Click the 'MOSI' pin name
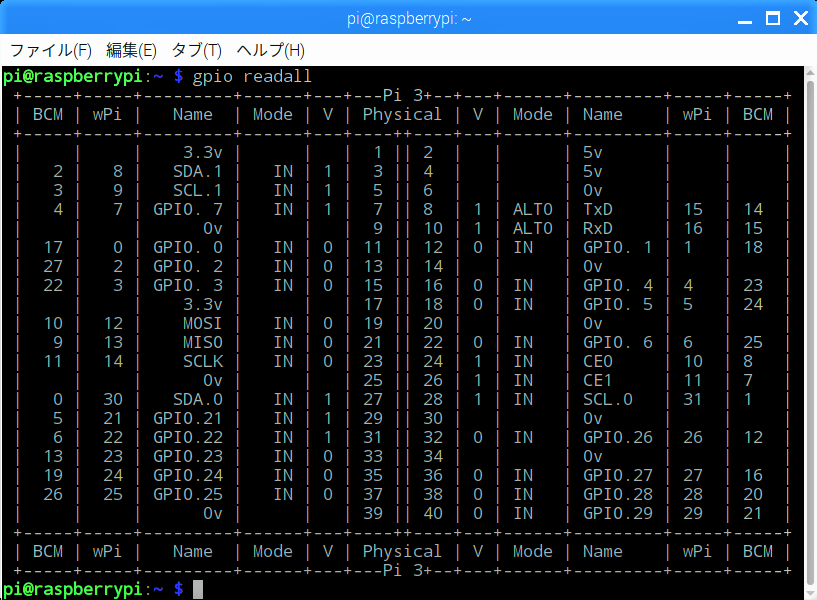Image resolution: width=817 pixels, height=600 pixels. pos(202,323)
